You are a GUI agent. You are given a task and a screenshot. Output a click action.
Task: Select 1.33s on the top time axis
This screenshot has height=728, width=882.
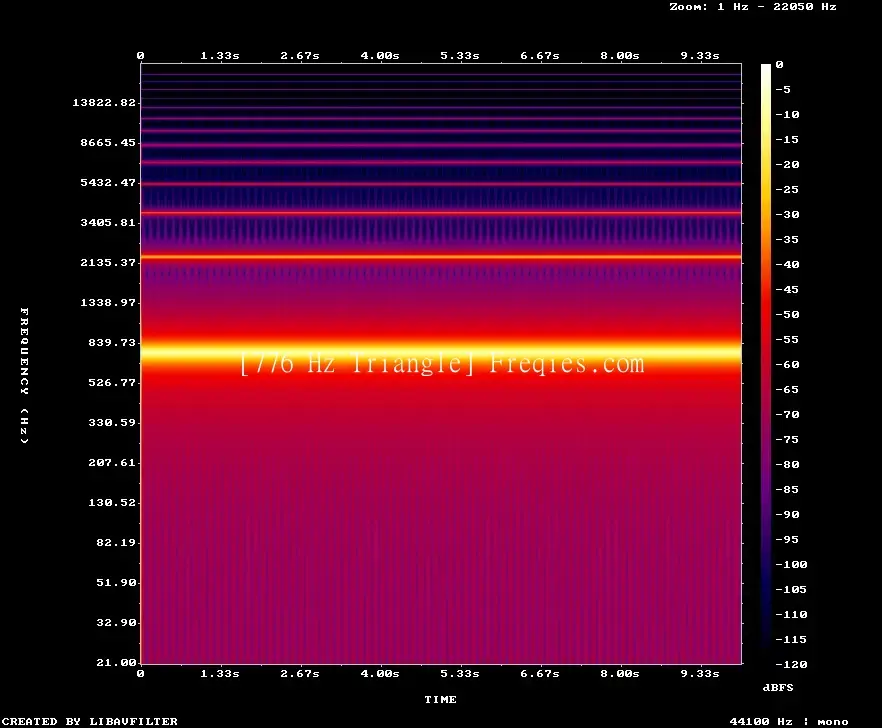tap(220, 56)
